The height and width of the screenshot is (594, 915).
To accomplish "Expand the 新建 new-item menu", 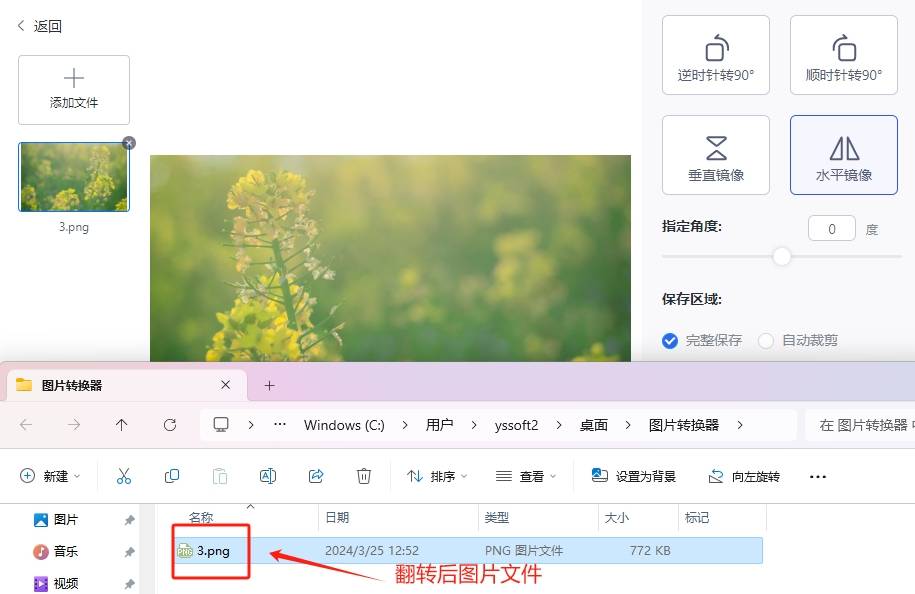I will (50, 476).
